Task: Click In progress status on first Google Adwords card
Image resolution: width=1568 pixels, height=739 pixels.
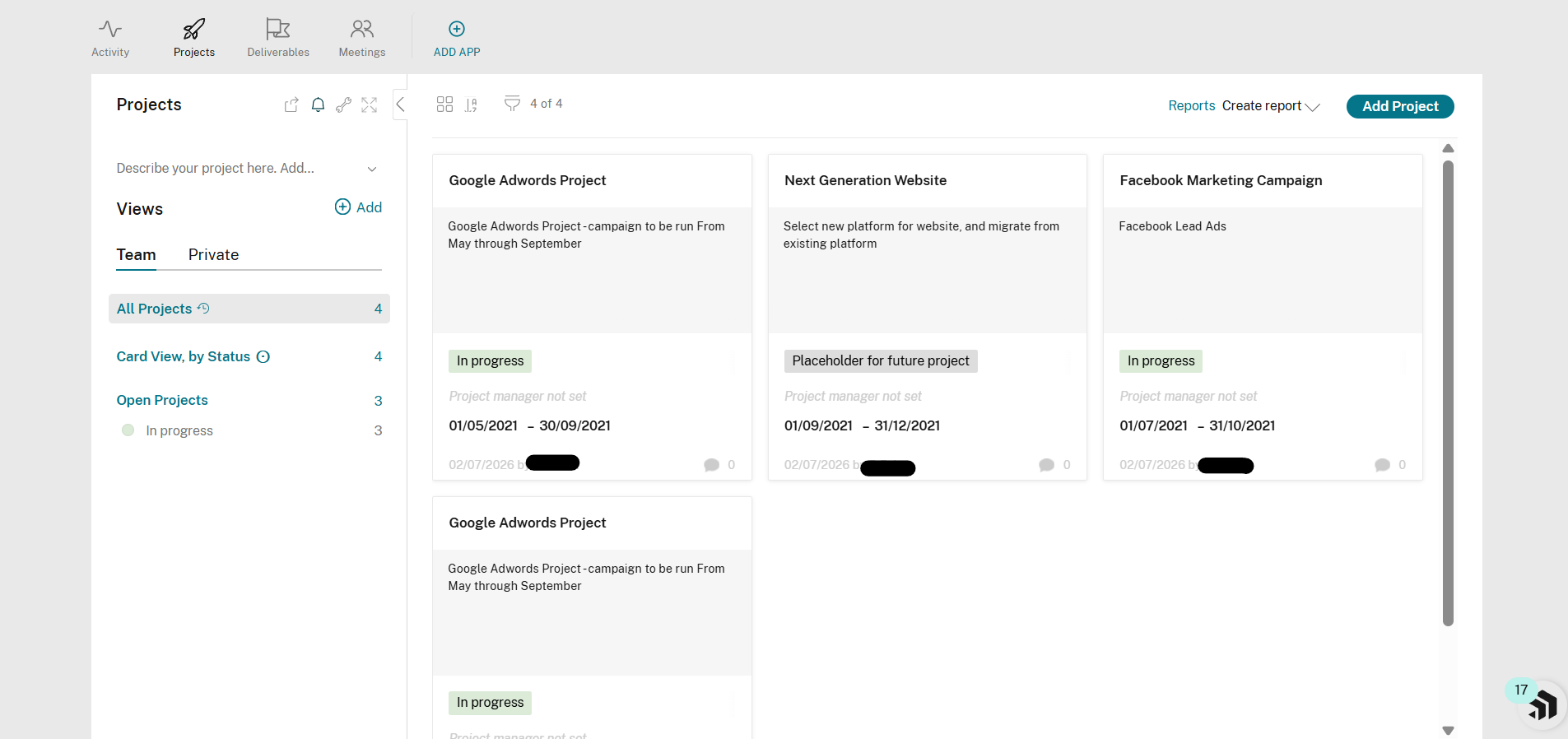Action: pos(490,361)
